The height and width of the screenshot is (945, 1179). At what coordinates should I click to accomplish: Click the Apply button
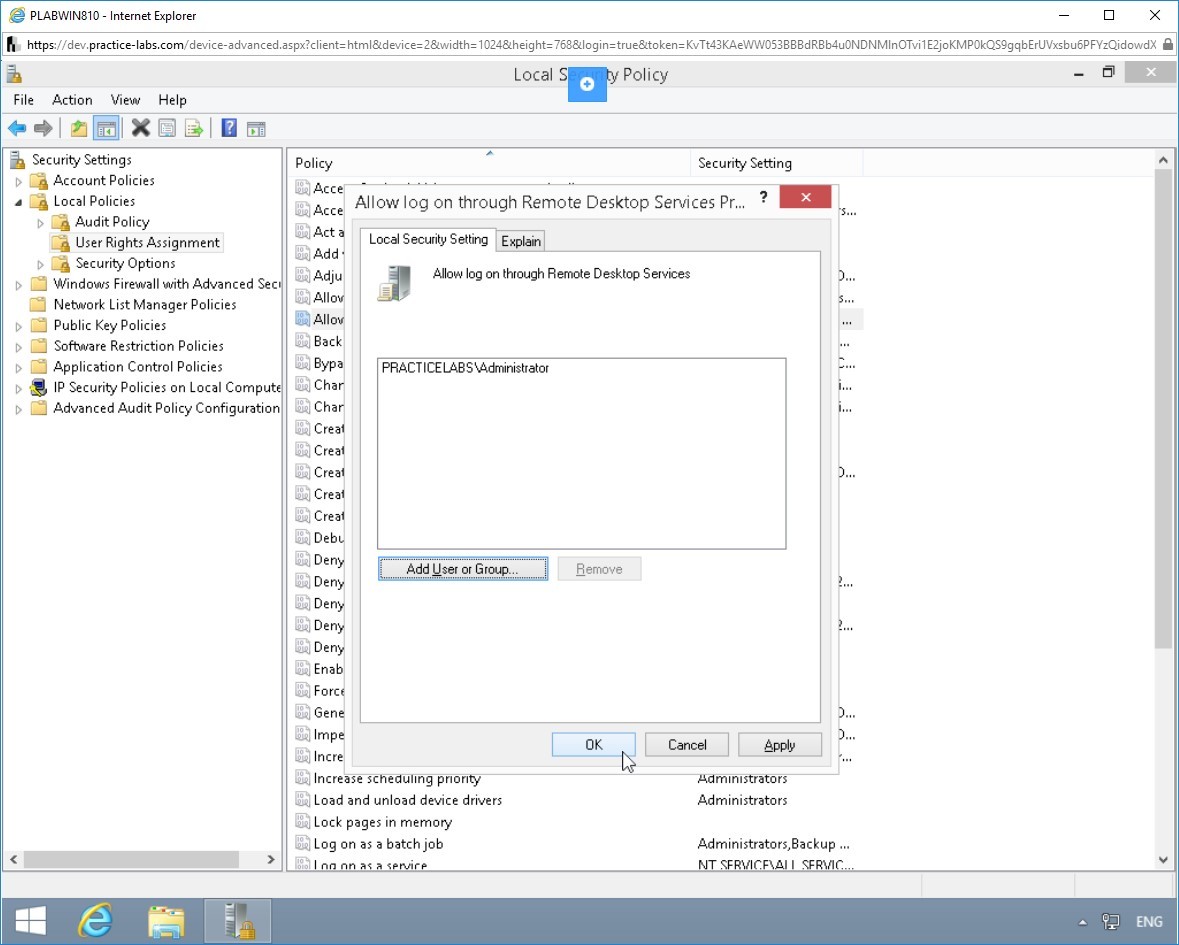[x=780, y=744]
